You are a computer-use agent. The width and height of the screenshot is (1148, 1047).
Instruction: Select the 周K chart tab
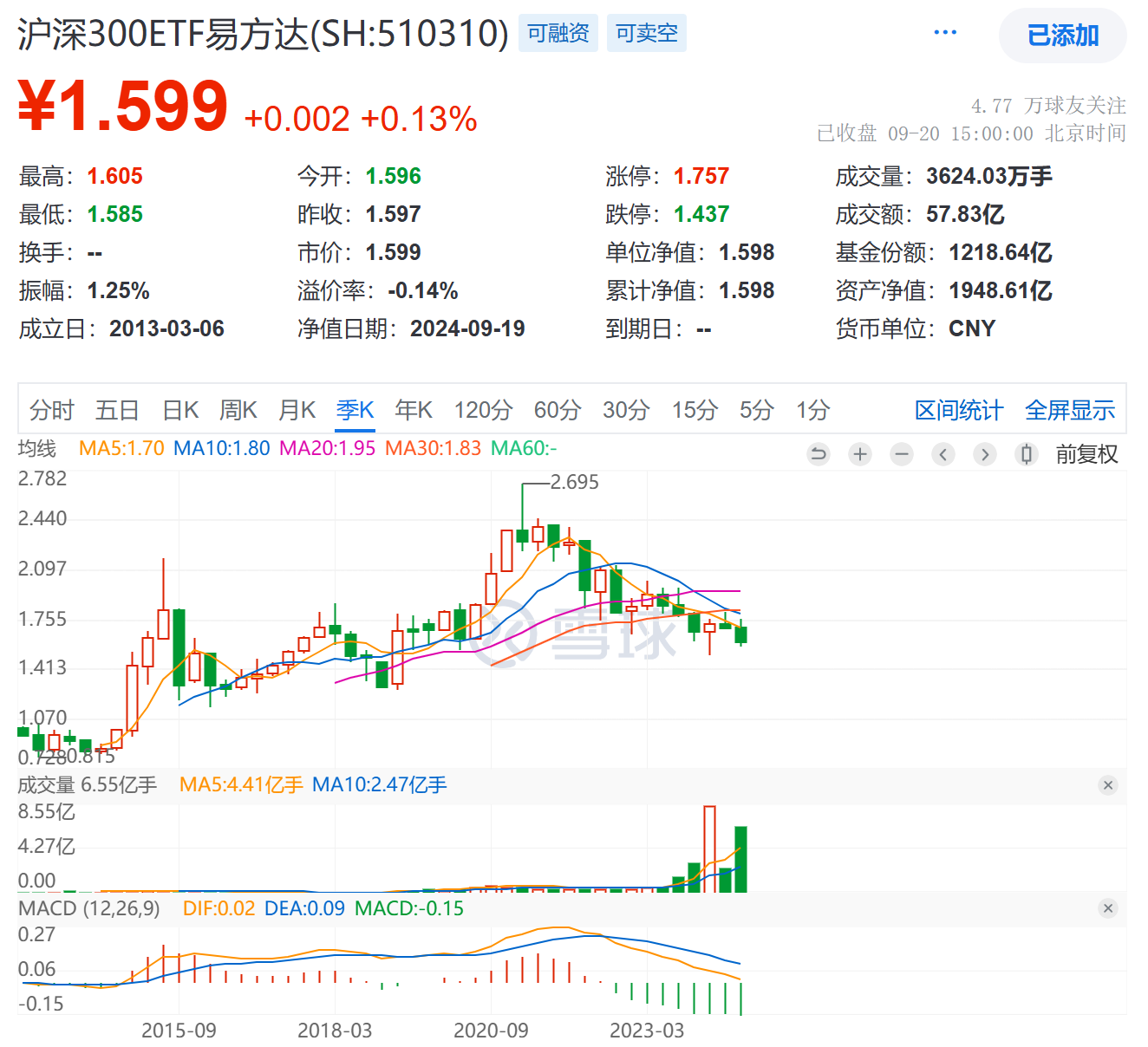point(238,410)
